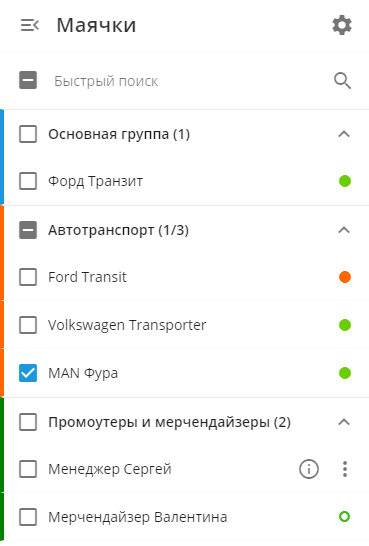This screenshot has width=369, height=546.
Task: Collapse the sidebar with the menu icon
Action: click(30, 25)
